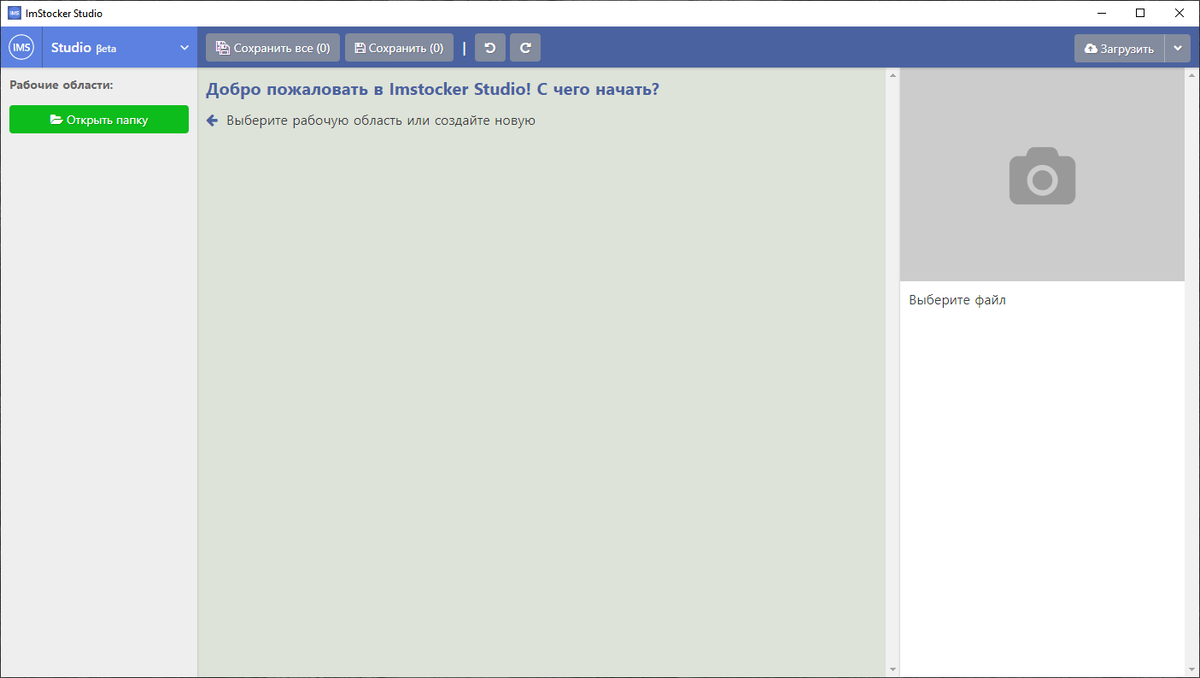
Task: Click the undo arrow icon
Action: 490,48
